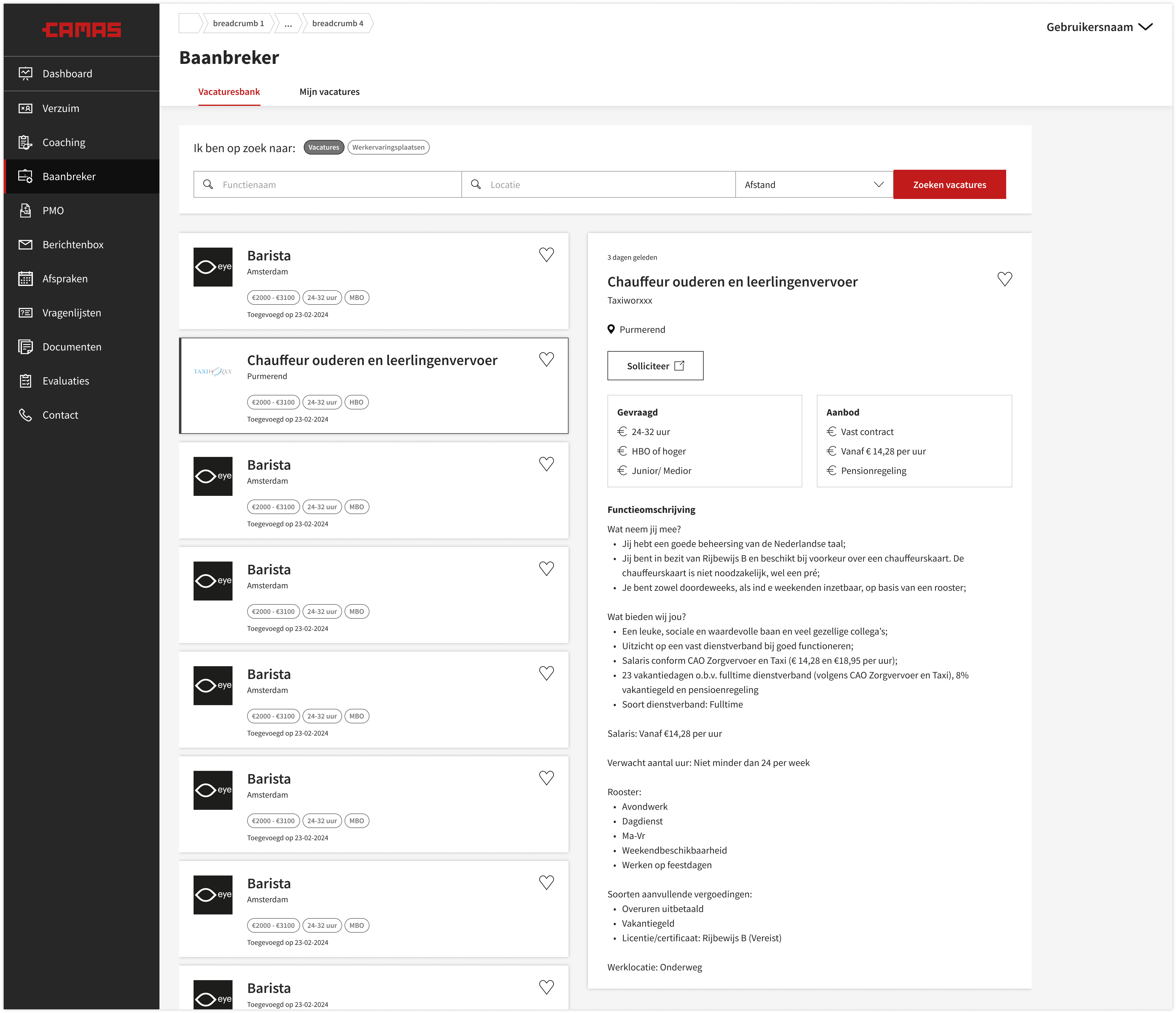This screenshot has width=1176, height=1013.
Task: Open Documenten in the sidebar
Action: pos(81,346)
